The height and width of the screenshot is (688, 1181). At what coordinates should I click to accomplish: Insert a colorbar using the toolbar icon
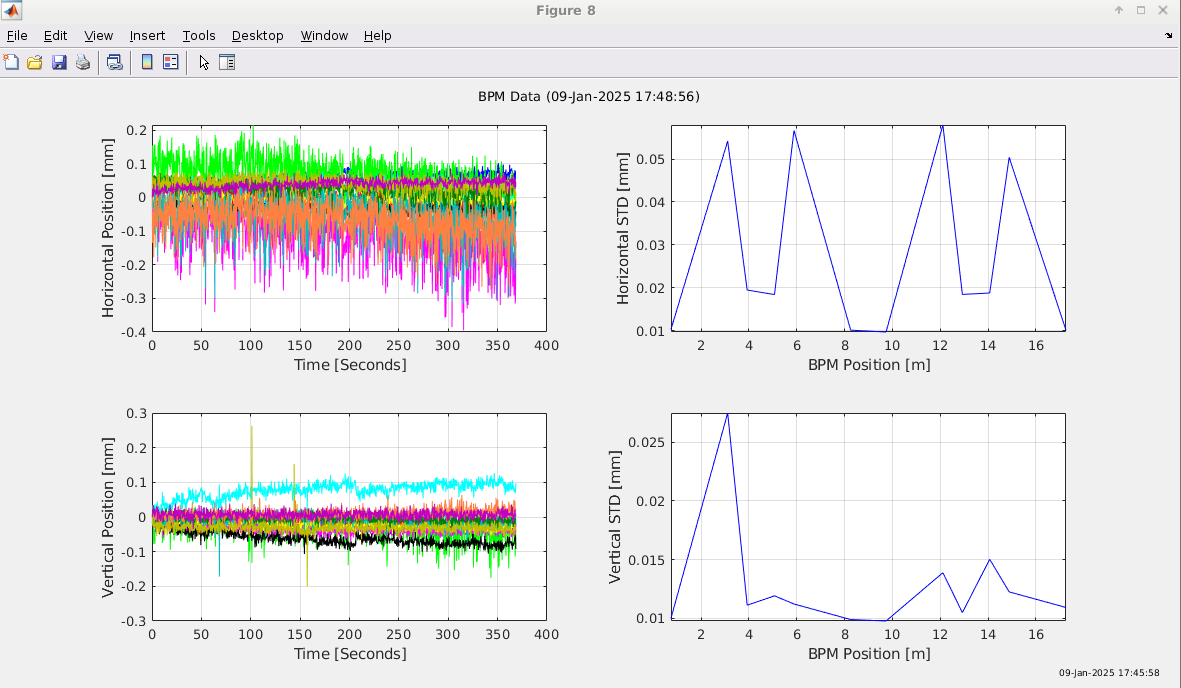coord(147,62)
